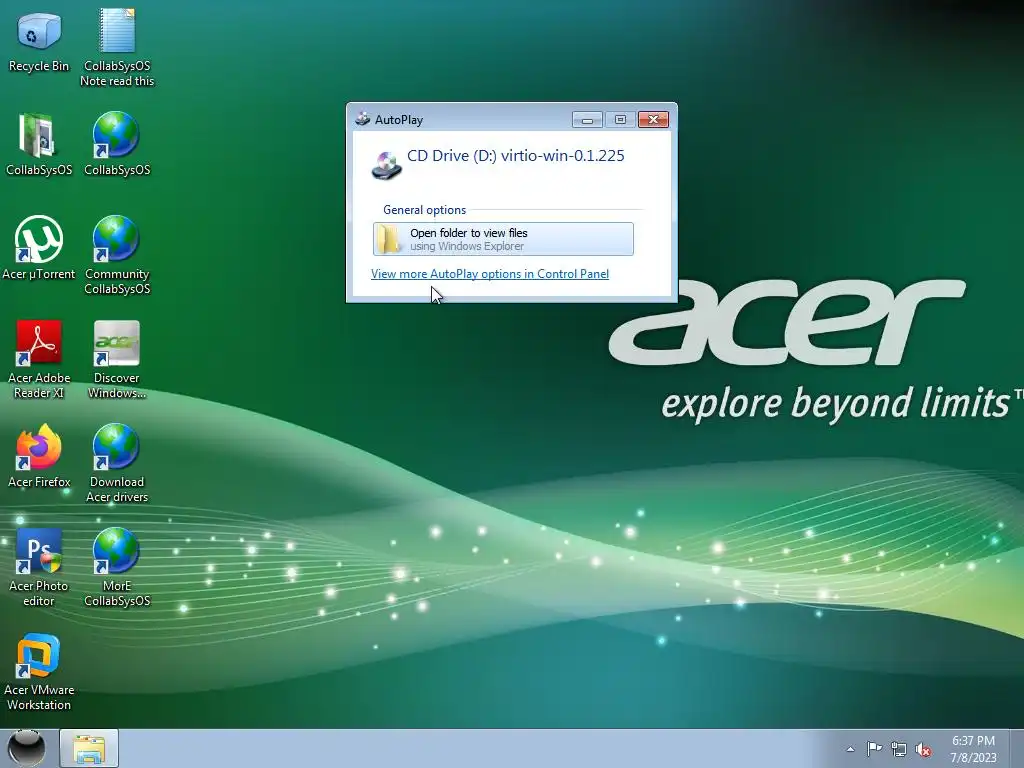The image size is (1024, 768).
Task: Open Discover Windows shortcut
Action: [x=117, y=359]
